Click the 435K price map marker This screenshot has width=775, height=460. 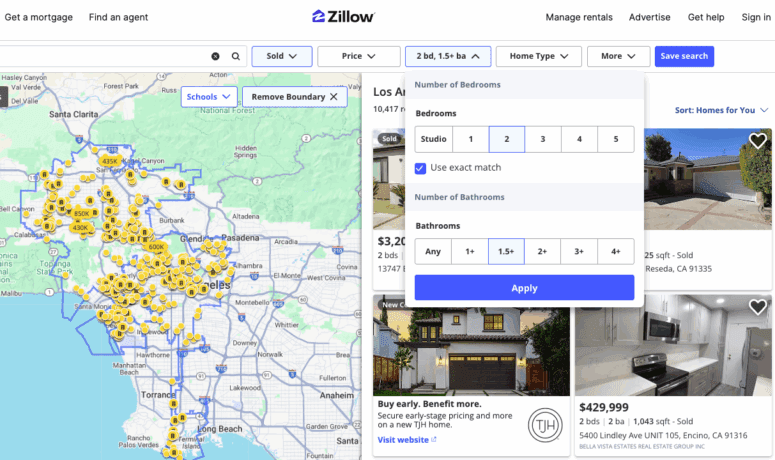click(109, 161)
